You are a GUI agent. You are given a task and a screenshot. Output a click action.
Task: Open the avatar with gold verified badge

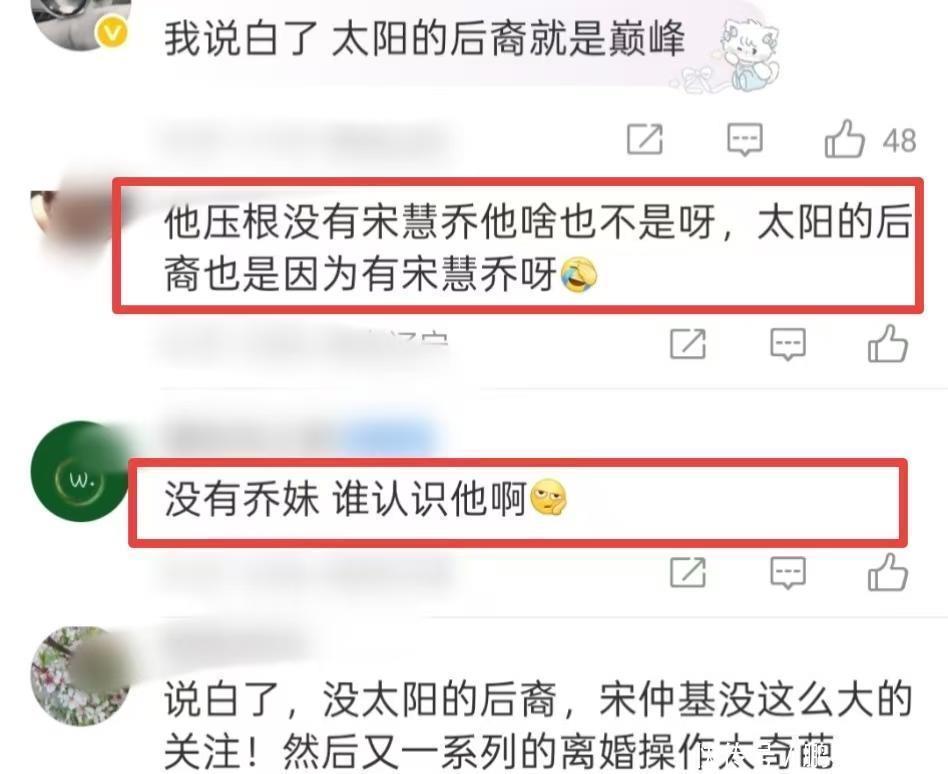point(81,24)
